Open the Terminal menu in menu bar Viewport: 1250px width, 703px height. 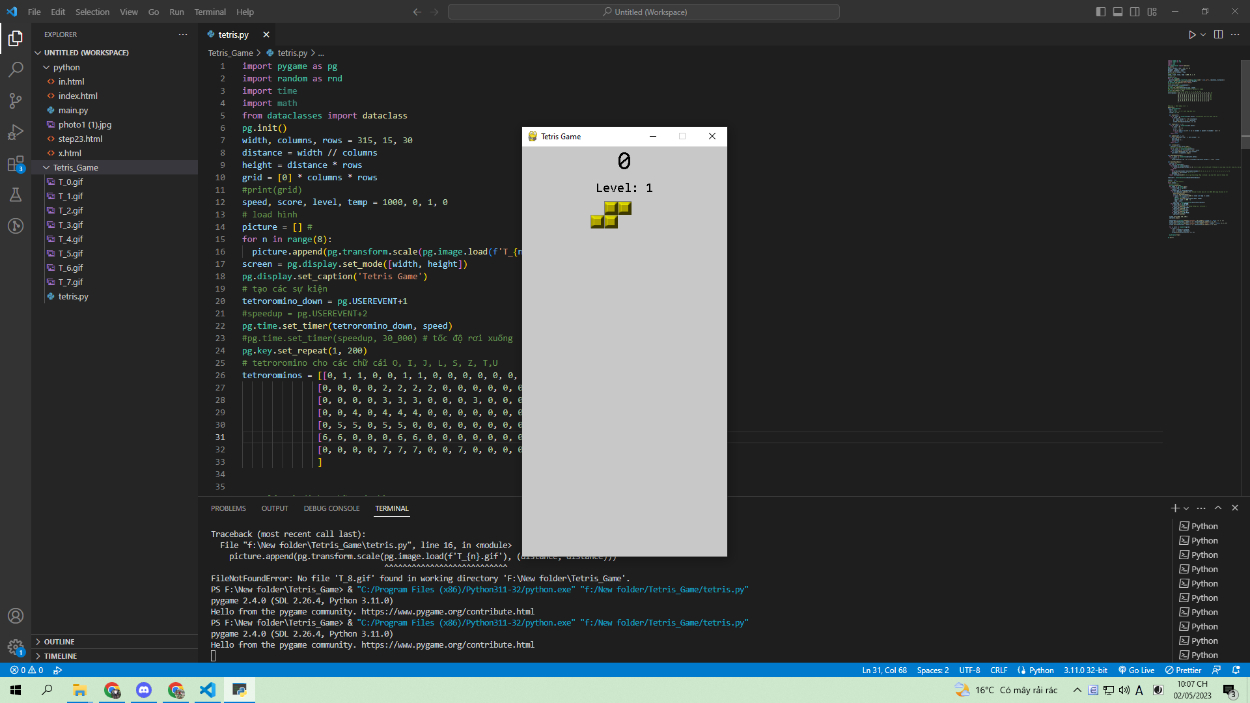click(210, 12)
